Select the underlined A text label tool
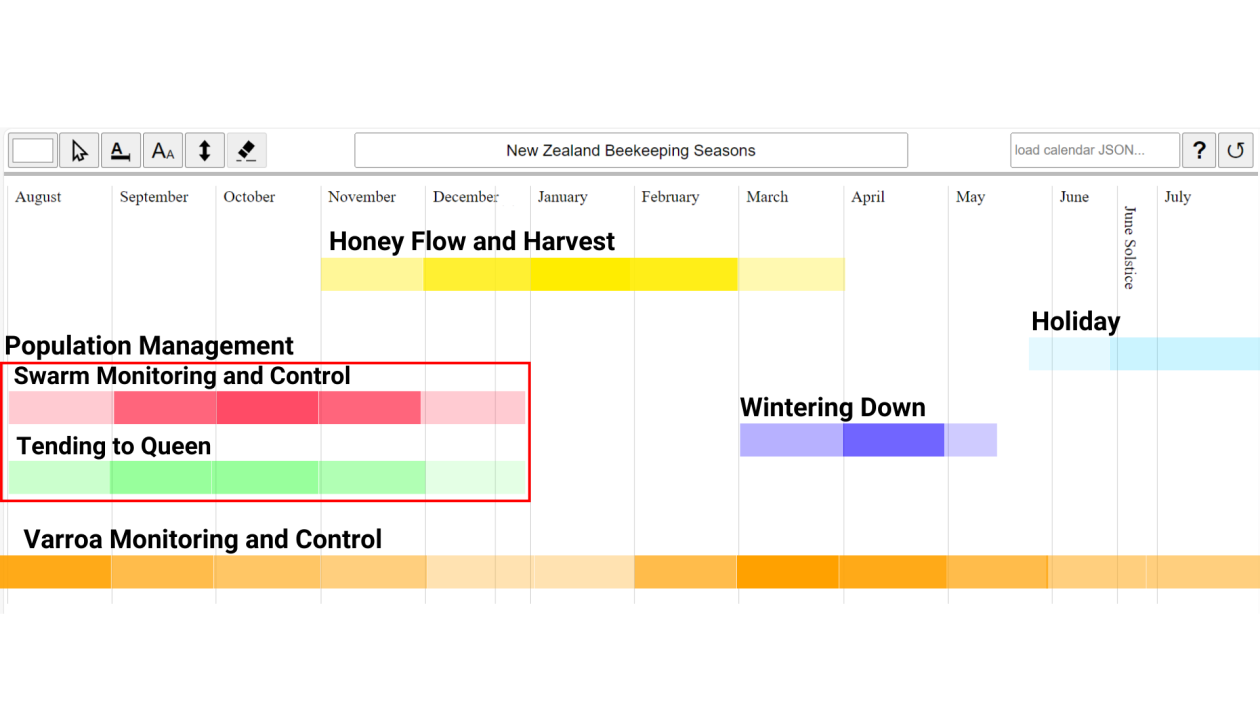This screenshot has height=709, width=1260. click(x=120, y=151)
